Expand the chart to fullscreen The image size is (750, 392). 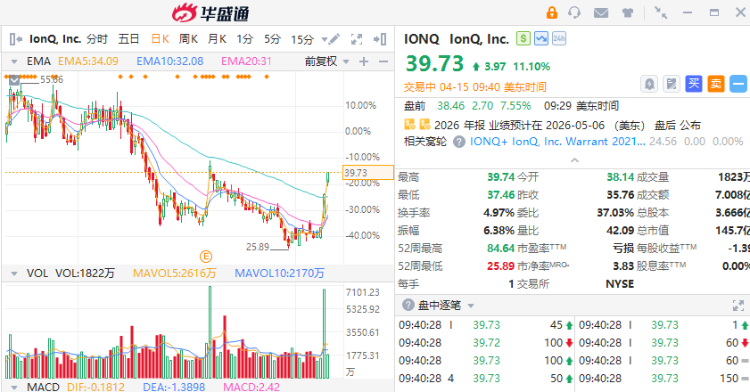[356, 39]
